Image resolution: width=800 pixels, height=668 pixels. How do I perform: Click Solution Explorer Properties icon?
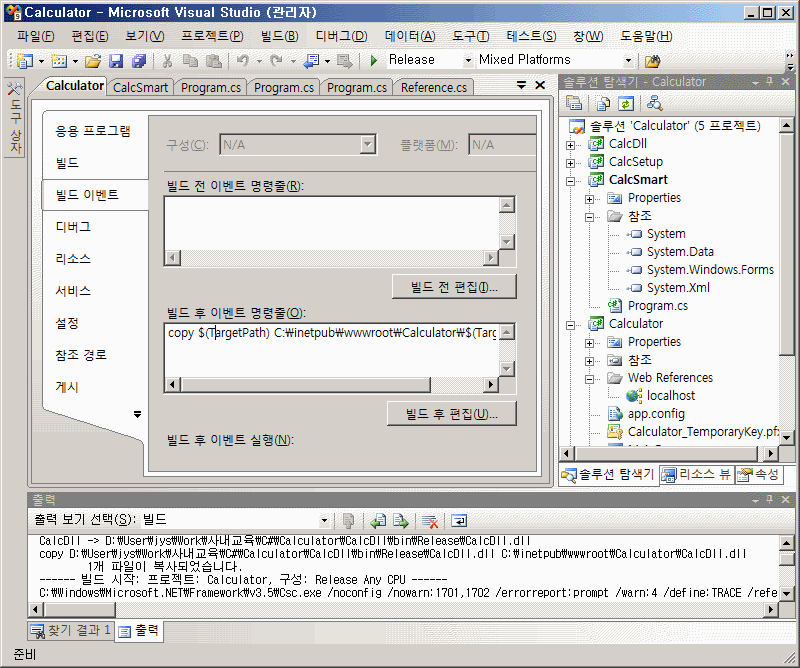pyautogui.click(x=574, y=104)
